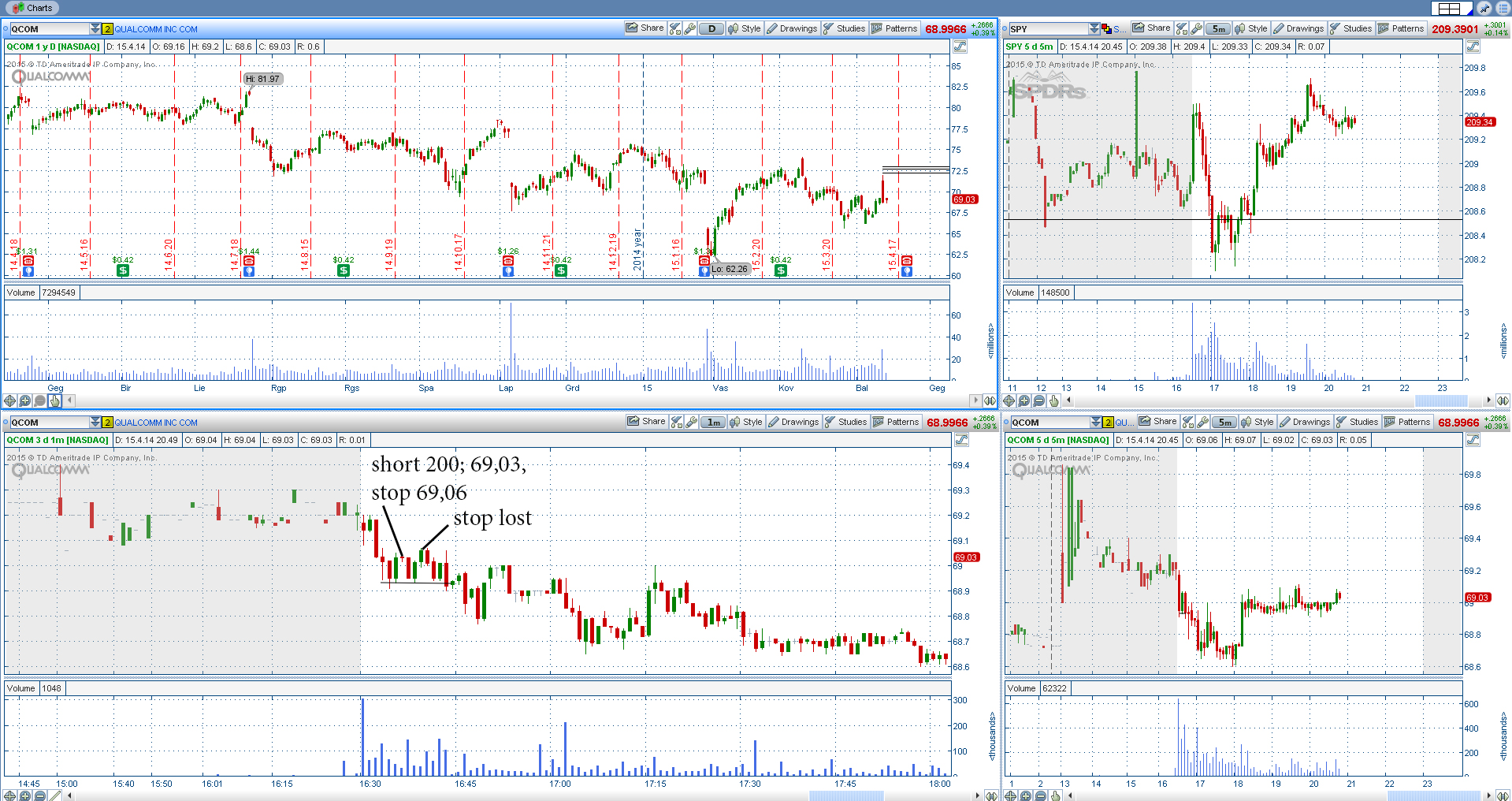
Task: Open Studies menu in QCOM daily chart
Action: coord(844,28)
